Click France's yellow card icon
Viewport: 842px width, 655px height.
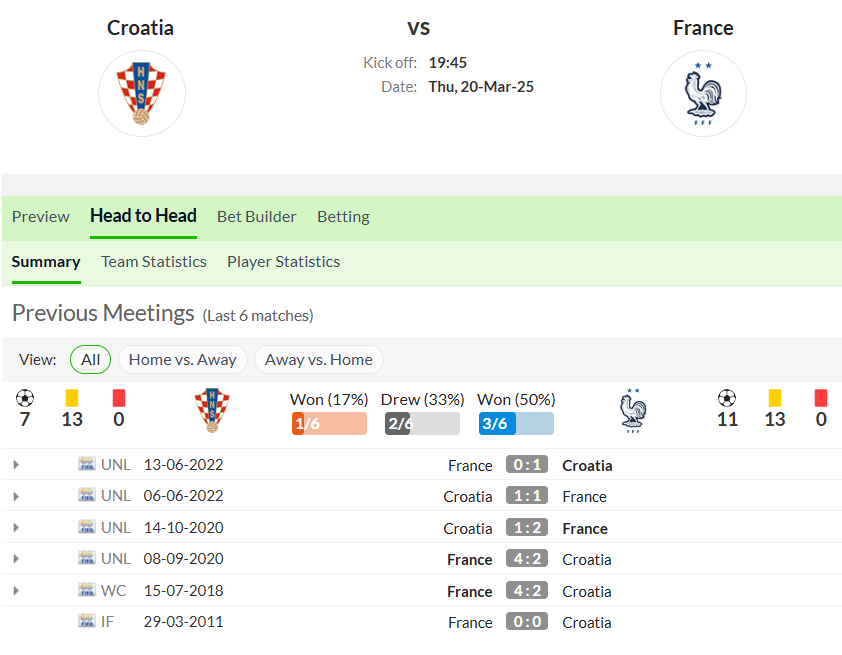(x=775, y=398)
